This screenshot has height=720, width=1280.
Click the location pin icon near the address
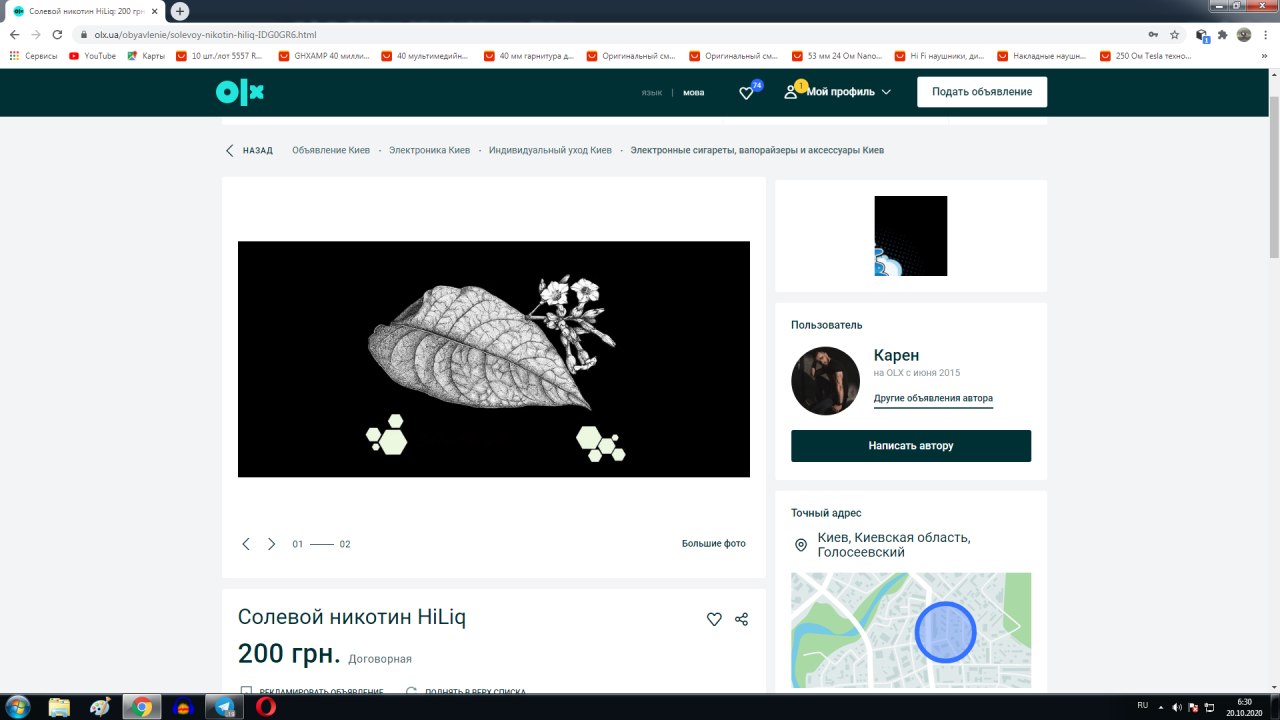(x=801, y=545)
